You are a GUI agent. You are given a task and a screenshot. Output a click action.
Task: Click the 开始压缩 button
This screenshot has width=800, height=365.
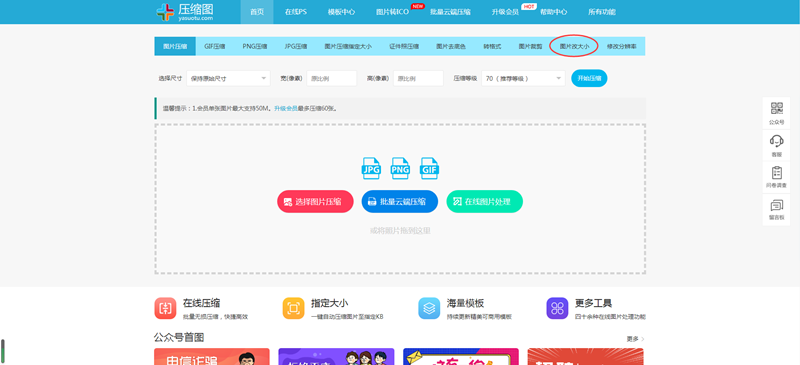click(589, 79)
